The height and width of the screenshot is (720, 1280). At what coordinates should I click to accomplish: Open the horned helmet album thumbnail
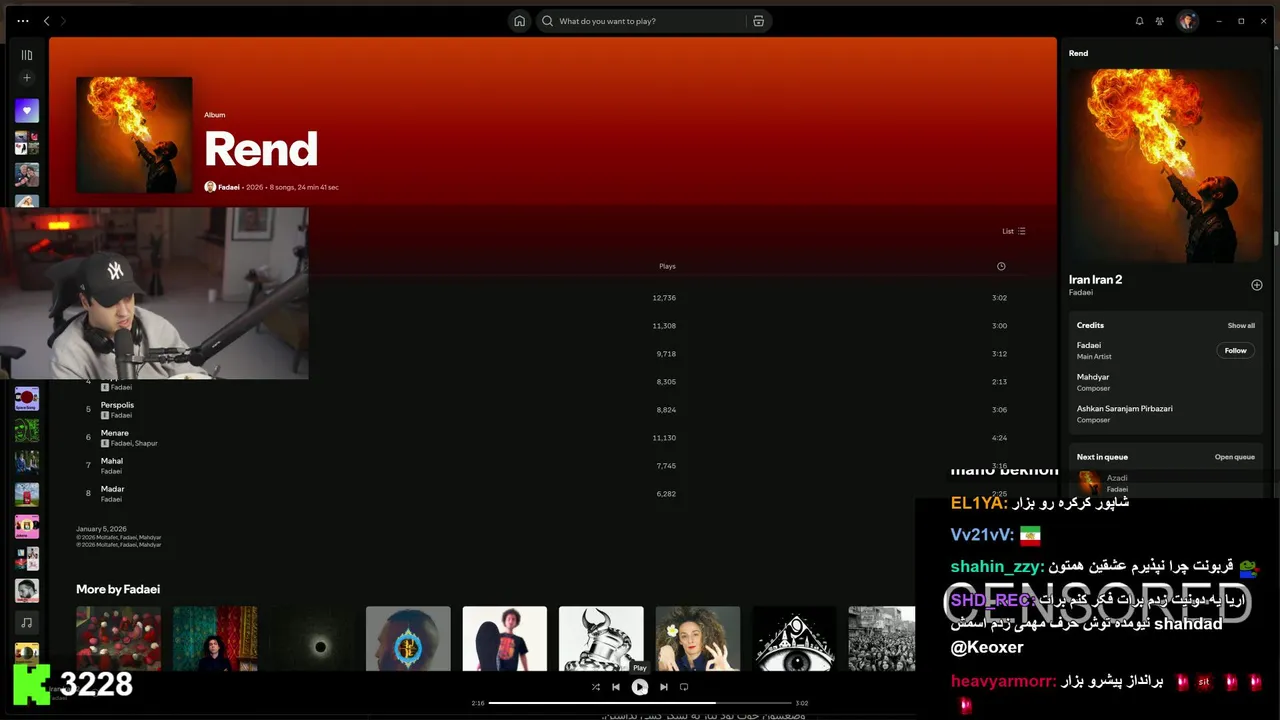click(x=601, y=638)
